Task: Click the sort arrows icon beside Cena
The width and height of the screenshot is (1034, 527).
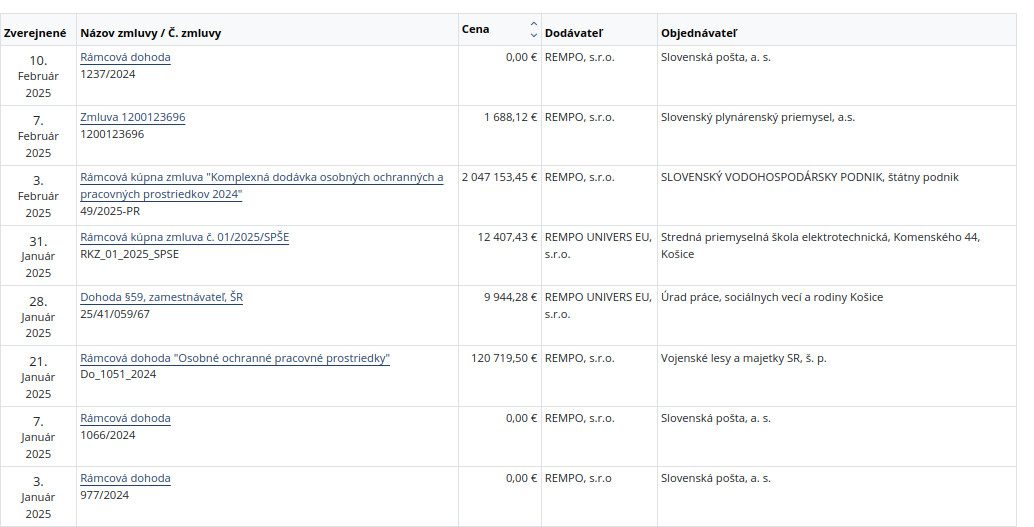Action: click(x=533, y=29)
